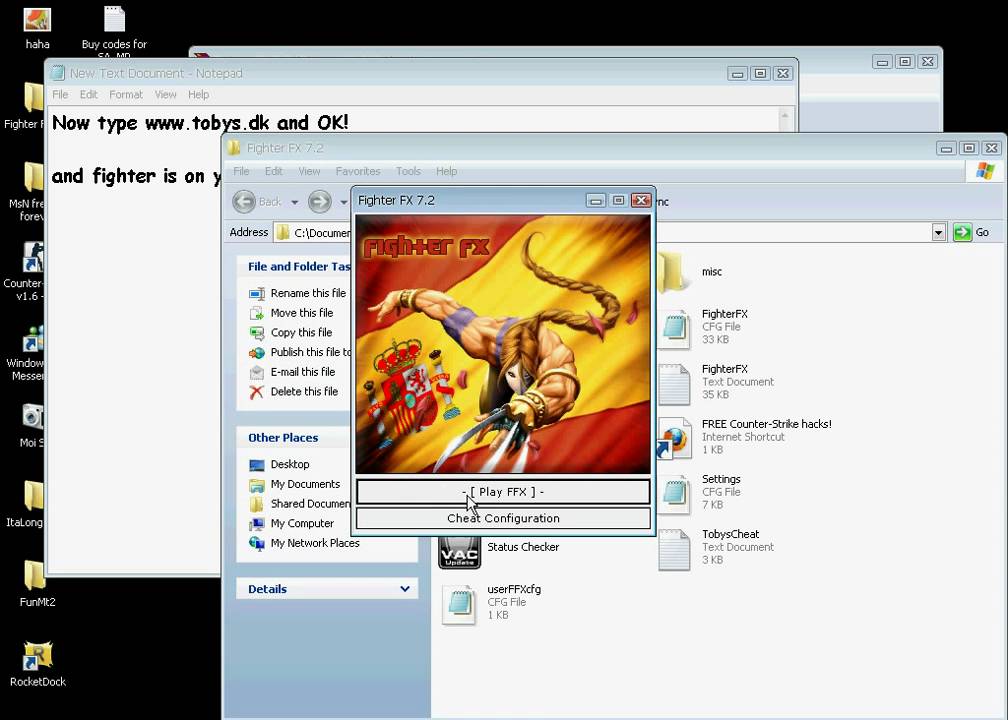This screenshot has width=1008, height=720.
Task: Open Explorer address bar dropdown arrow
Action: pyautogui.click(x=939, y=233)
